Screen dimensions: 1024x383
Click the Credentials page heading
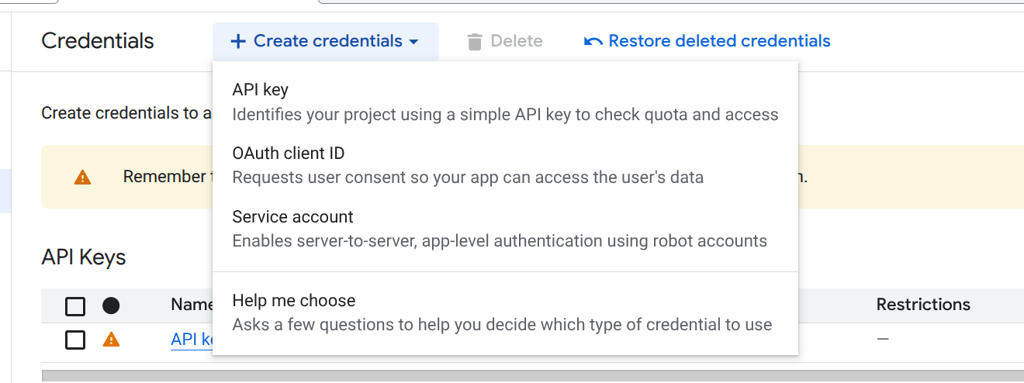point(98,41)
